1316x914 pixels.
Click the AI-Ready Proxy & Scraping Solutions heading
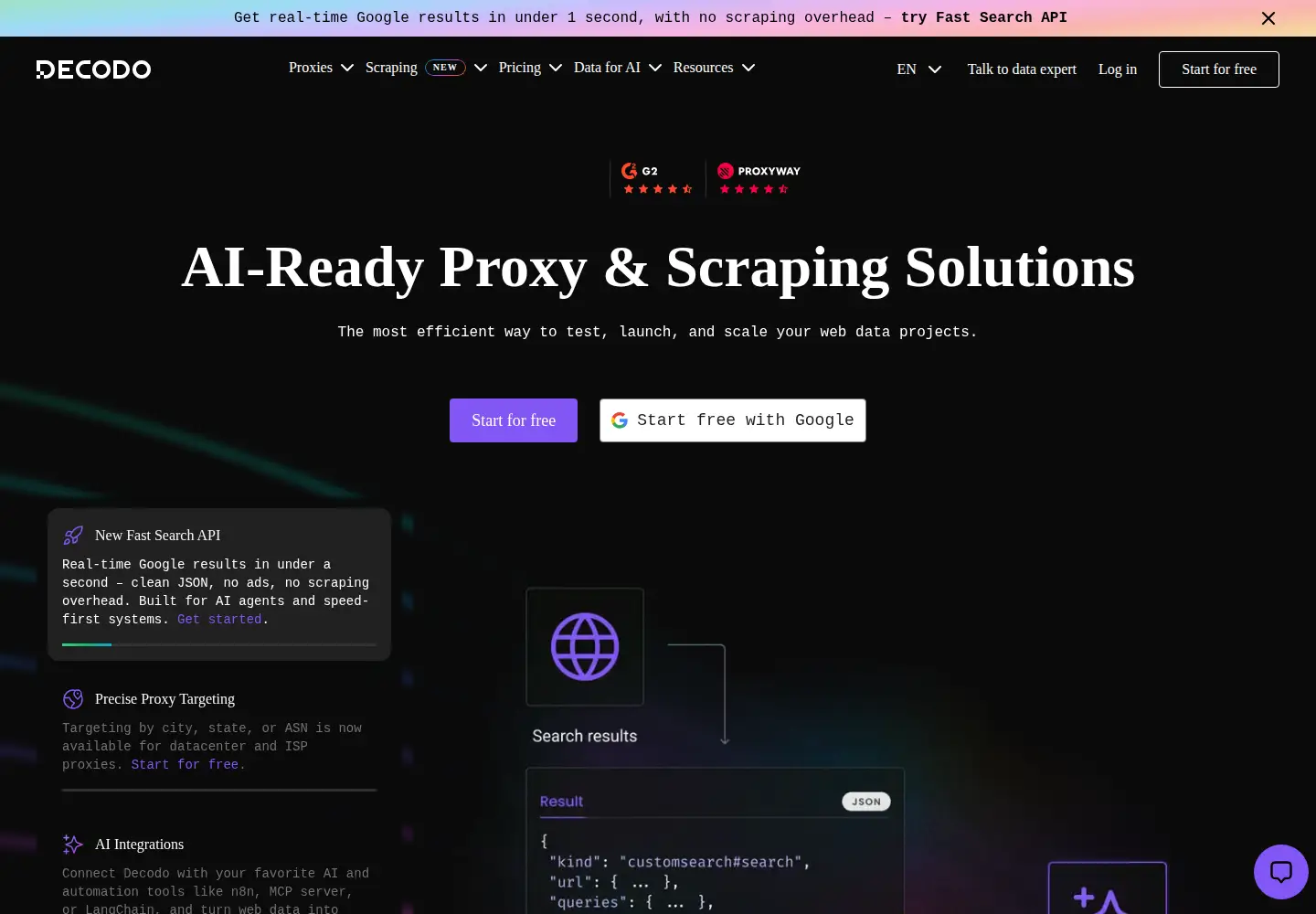658,268
